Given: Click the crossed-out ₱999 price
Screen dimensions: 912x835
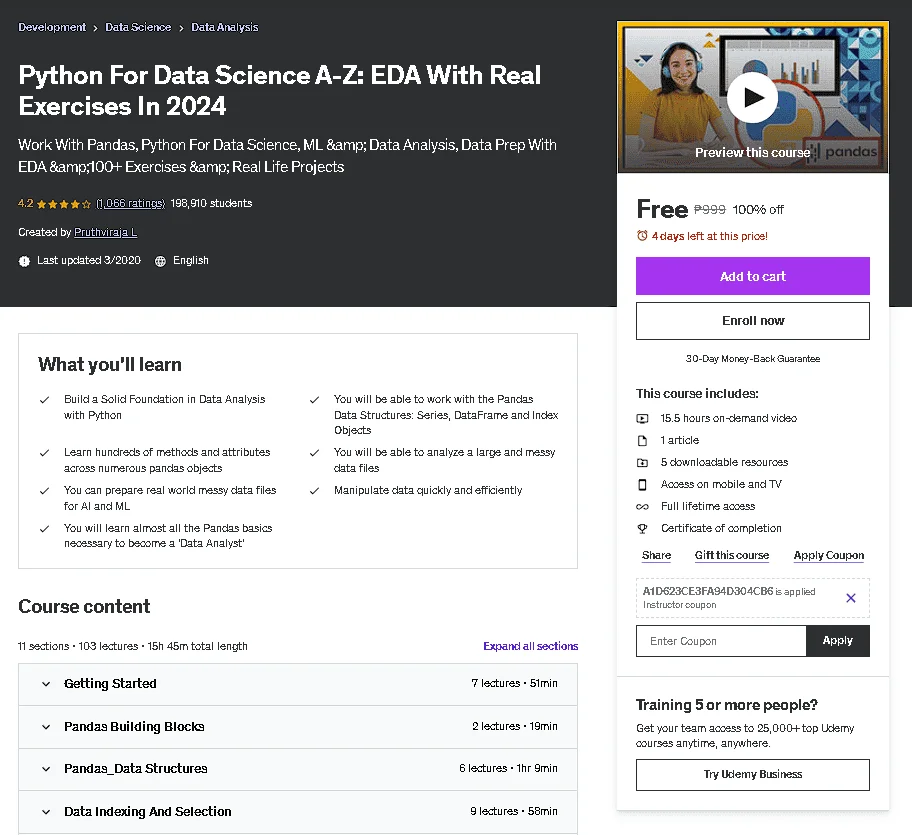Looking at the screenshot, I should 710,209.
